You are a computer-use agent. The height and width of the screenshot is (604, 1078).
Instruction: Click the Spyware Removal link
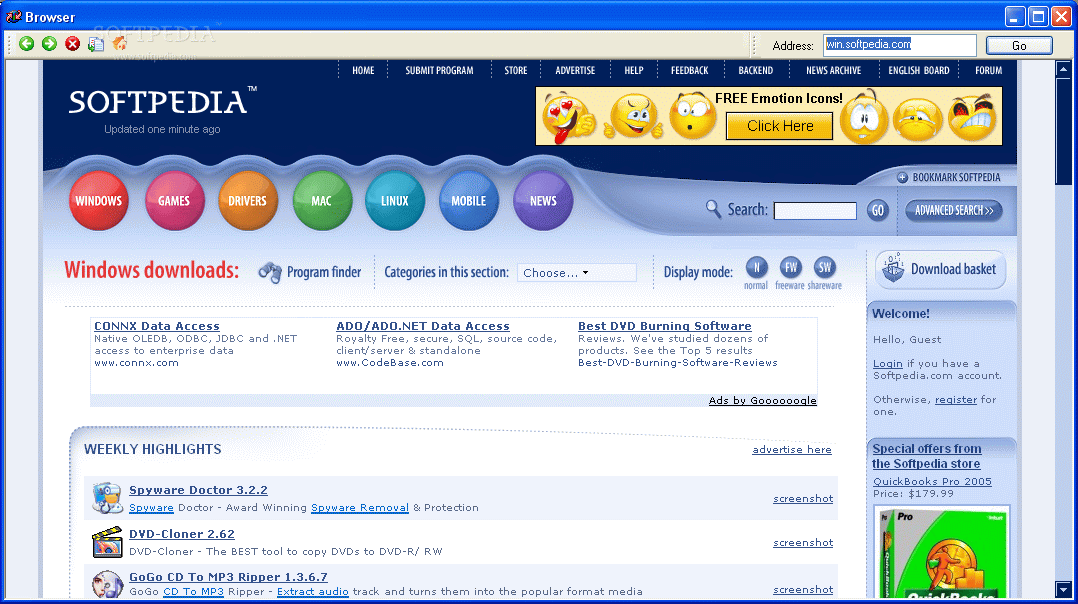[360, 508]
